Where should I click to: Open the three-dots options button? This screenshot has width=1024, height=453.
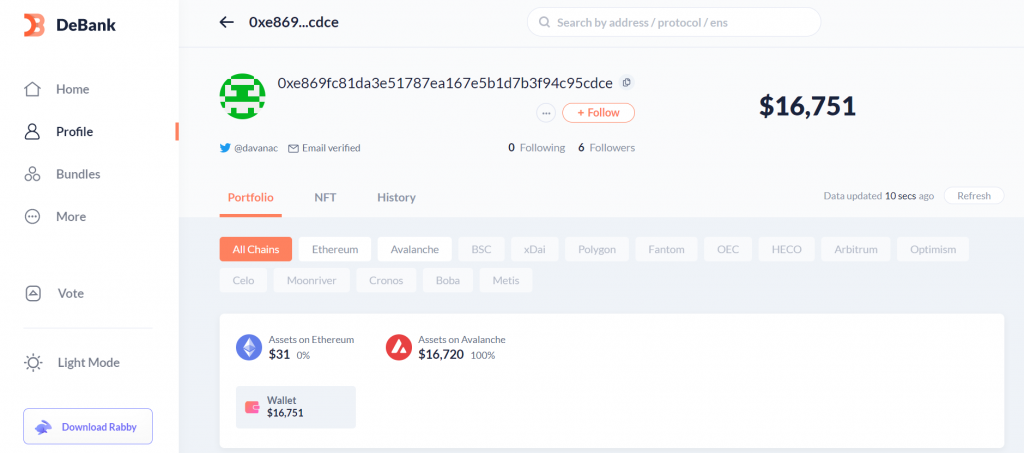point(546,113)
